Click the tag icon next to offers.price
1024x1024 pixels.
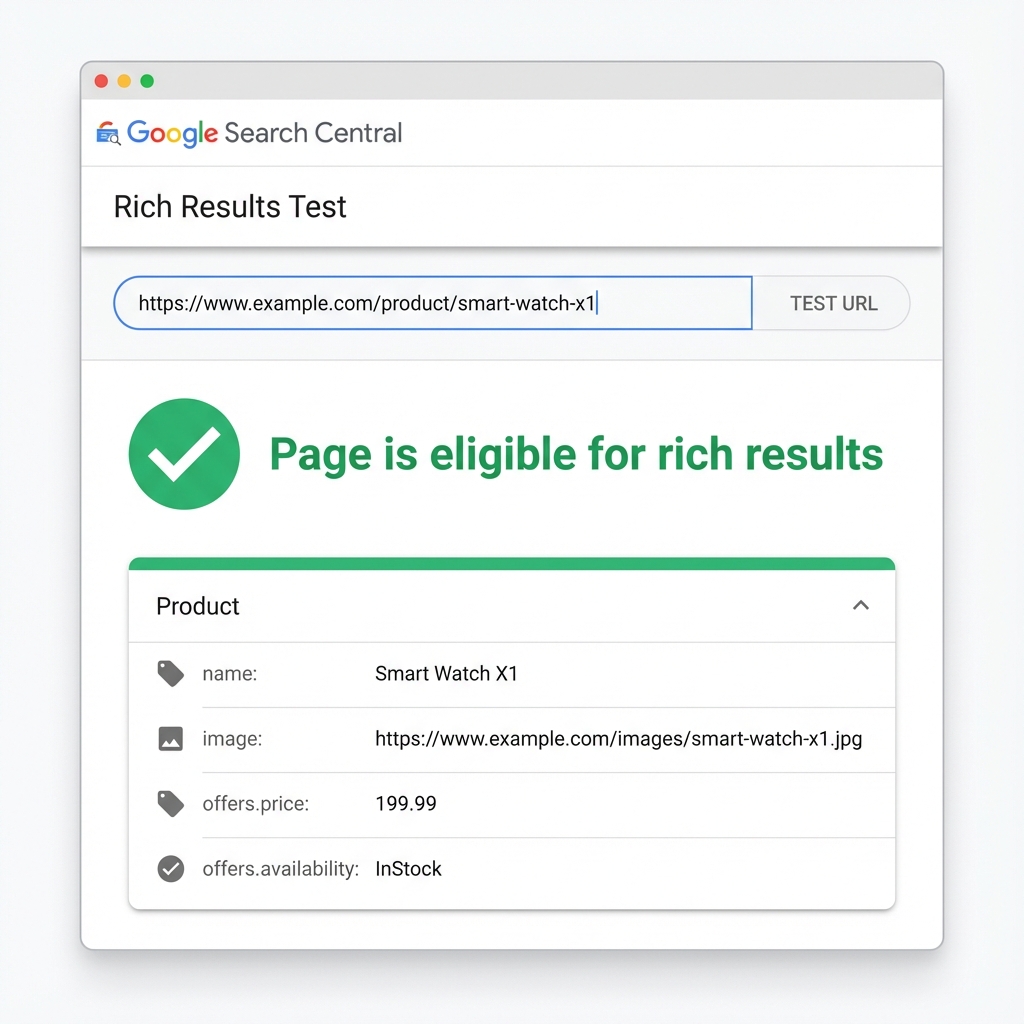tap(170, 803)
